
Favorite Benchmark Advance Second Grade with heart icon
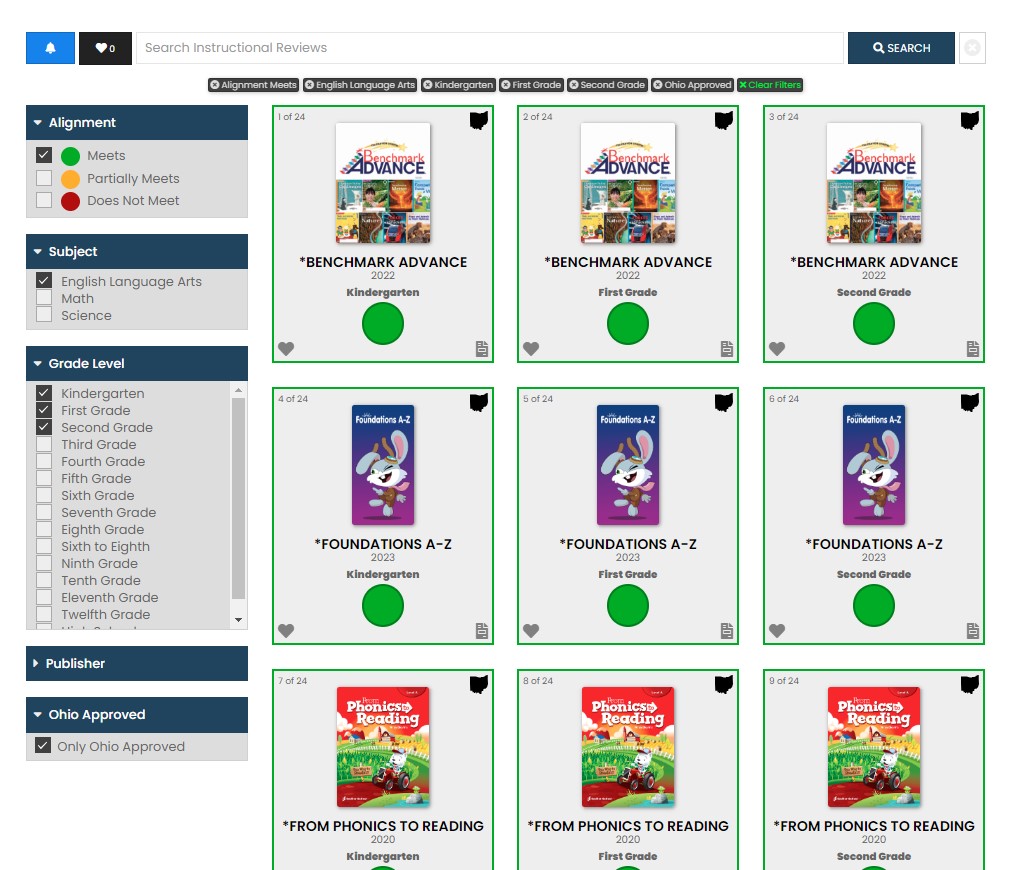point(777,349)
